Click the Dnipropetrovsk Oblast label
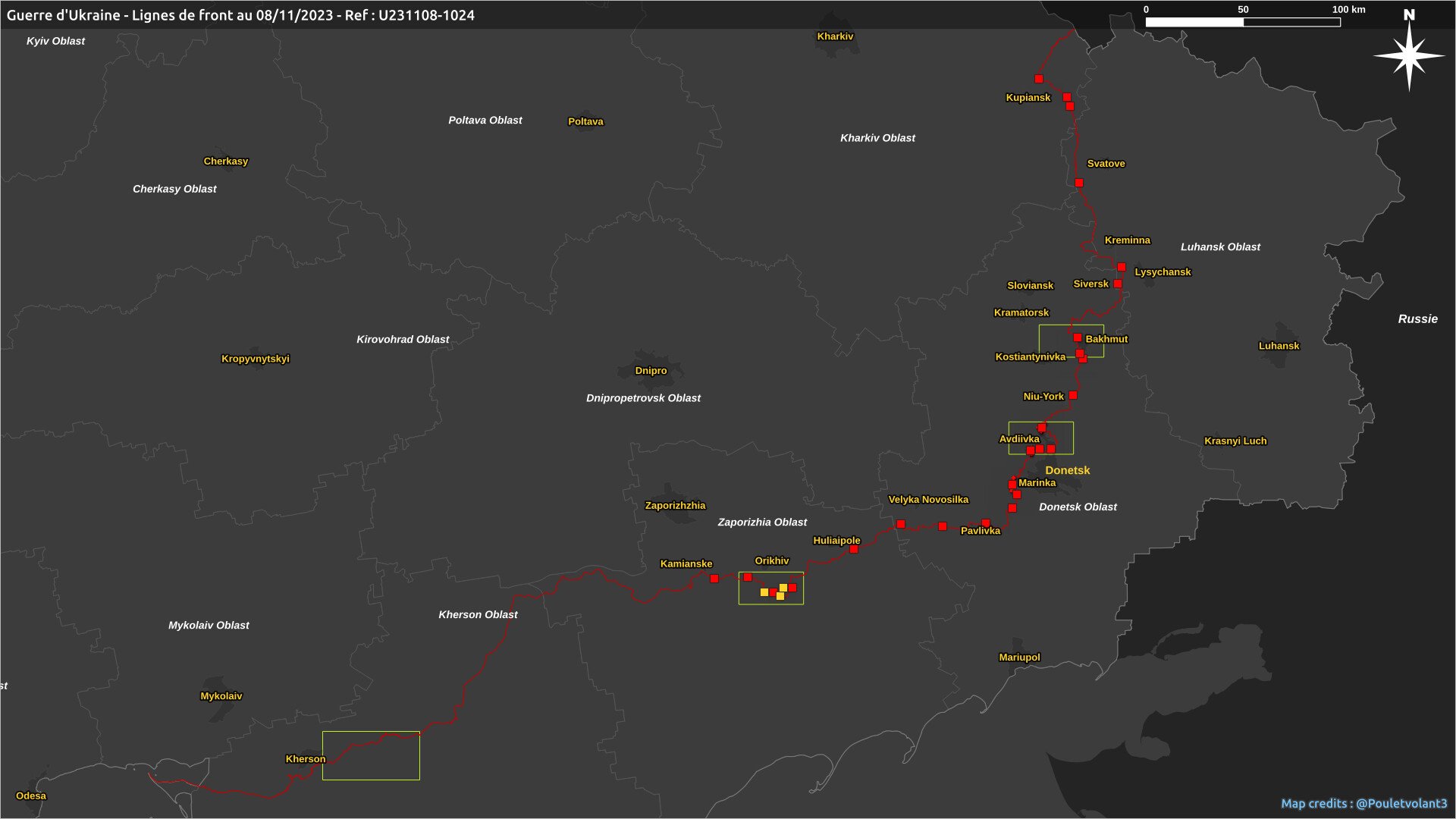The width and height of the screenshot is (1456, 819). pyautogui.click(x=643, y=397)
